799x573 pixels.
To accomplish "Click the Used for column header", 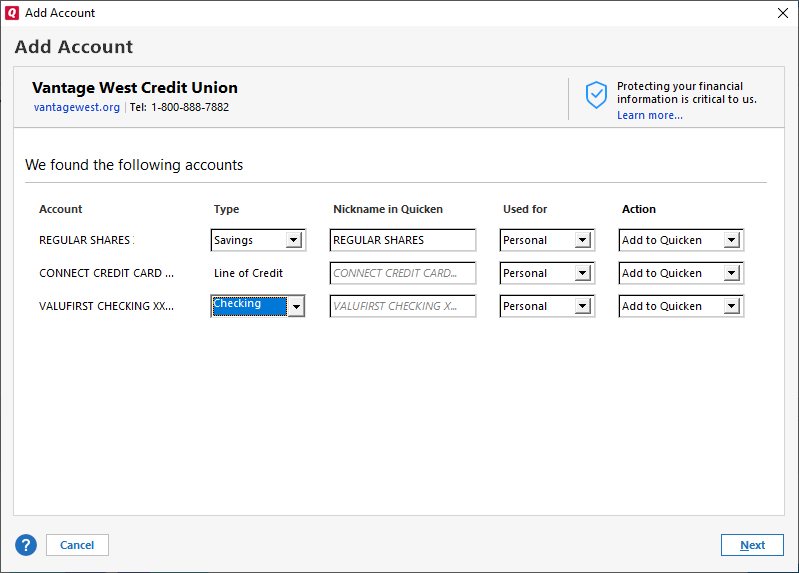I will (525, 209).
